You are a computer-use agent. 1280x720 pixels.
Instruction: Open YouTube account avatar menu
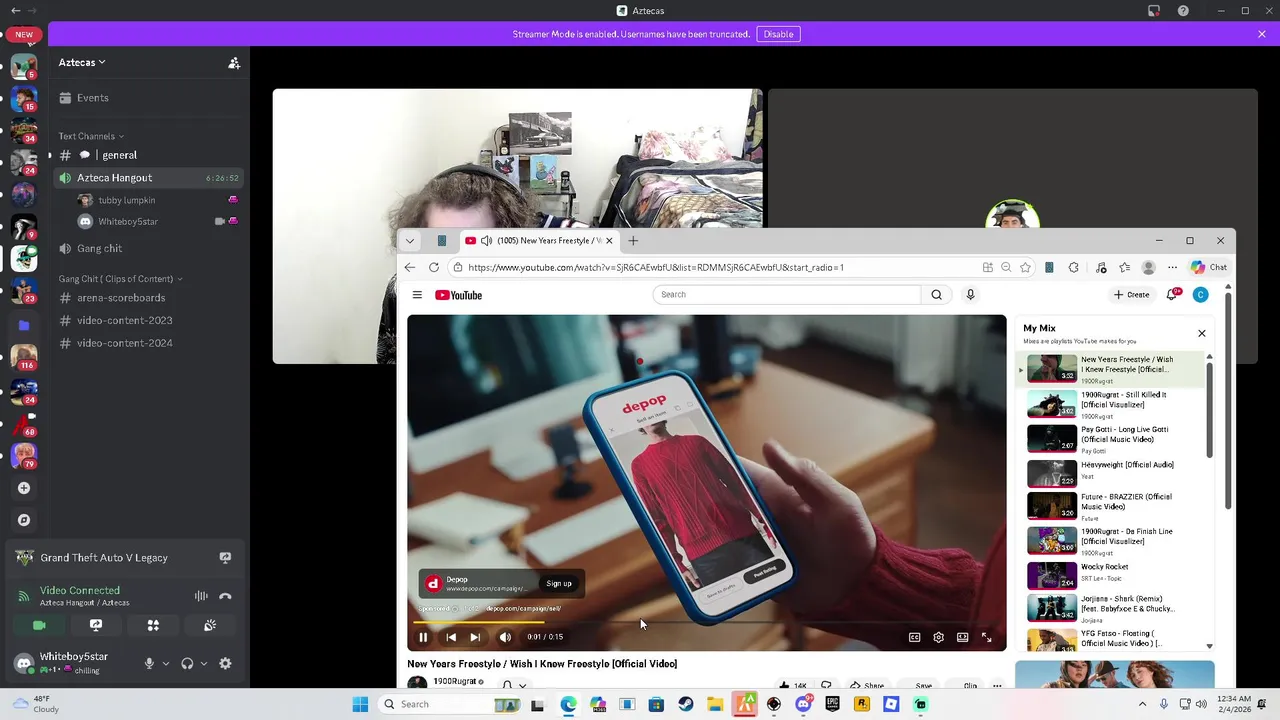click(1201, 295)
